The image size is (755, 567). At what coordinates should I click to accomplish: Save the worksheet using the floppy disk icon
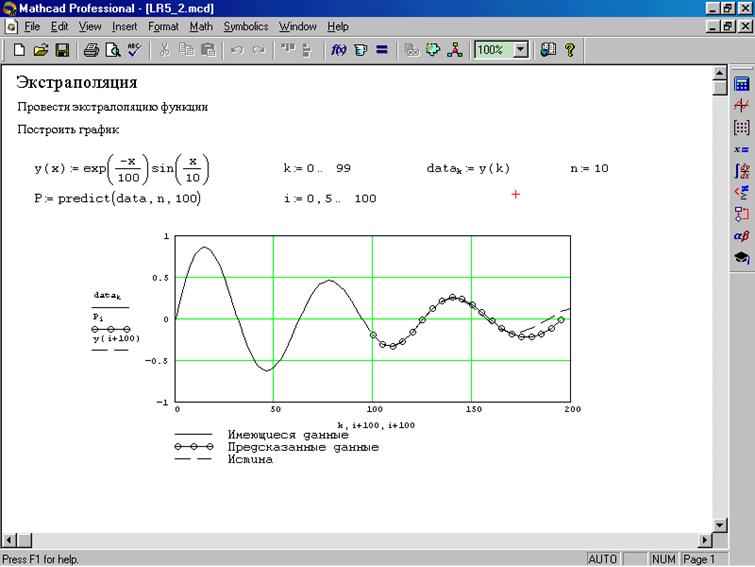(x=61, y=49)
